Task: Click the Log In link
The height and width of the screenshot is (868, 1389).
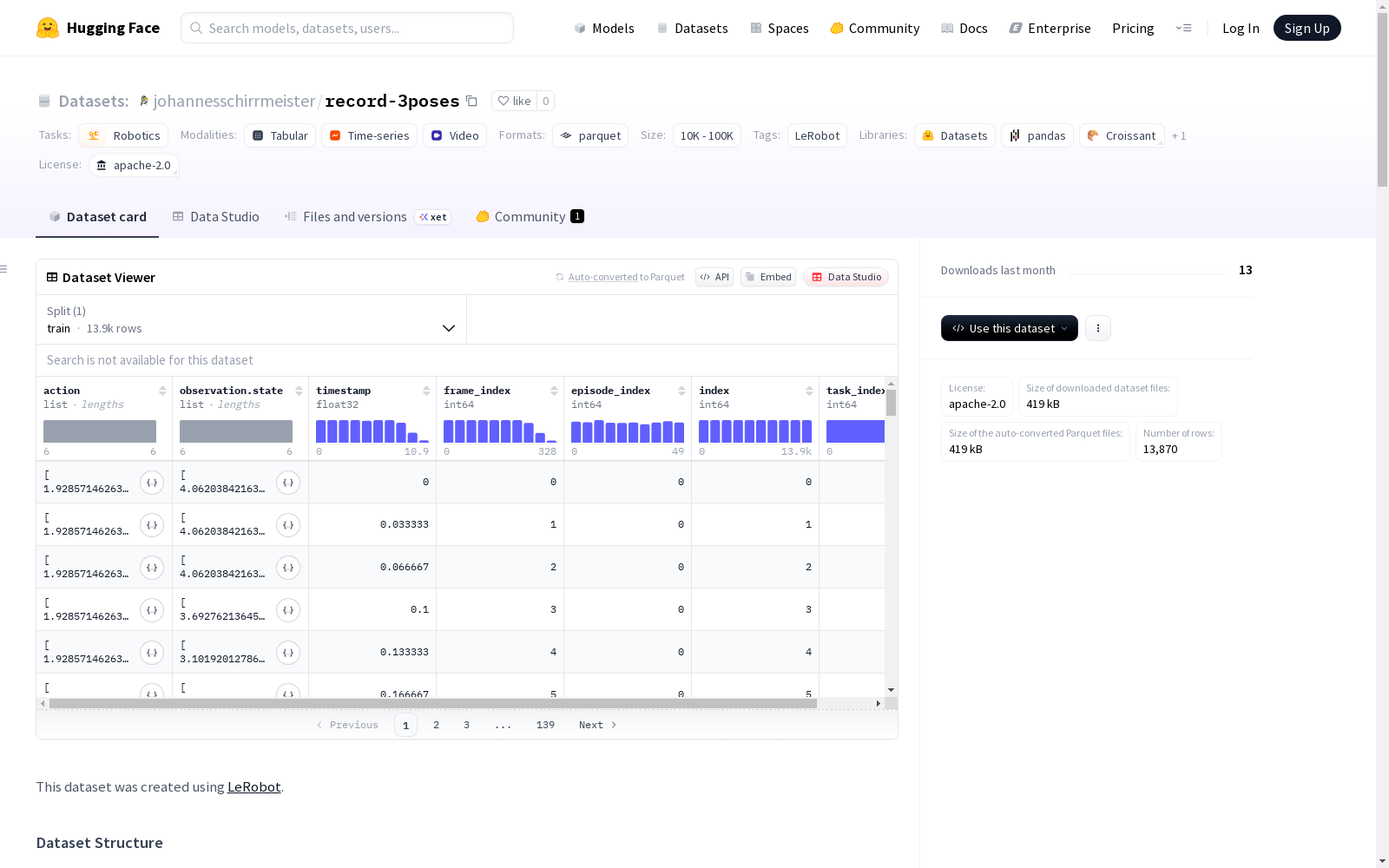Action: coord(1241,28)
